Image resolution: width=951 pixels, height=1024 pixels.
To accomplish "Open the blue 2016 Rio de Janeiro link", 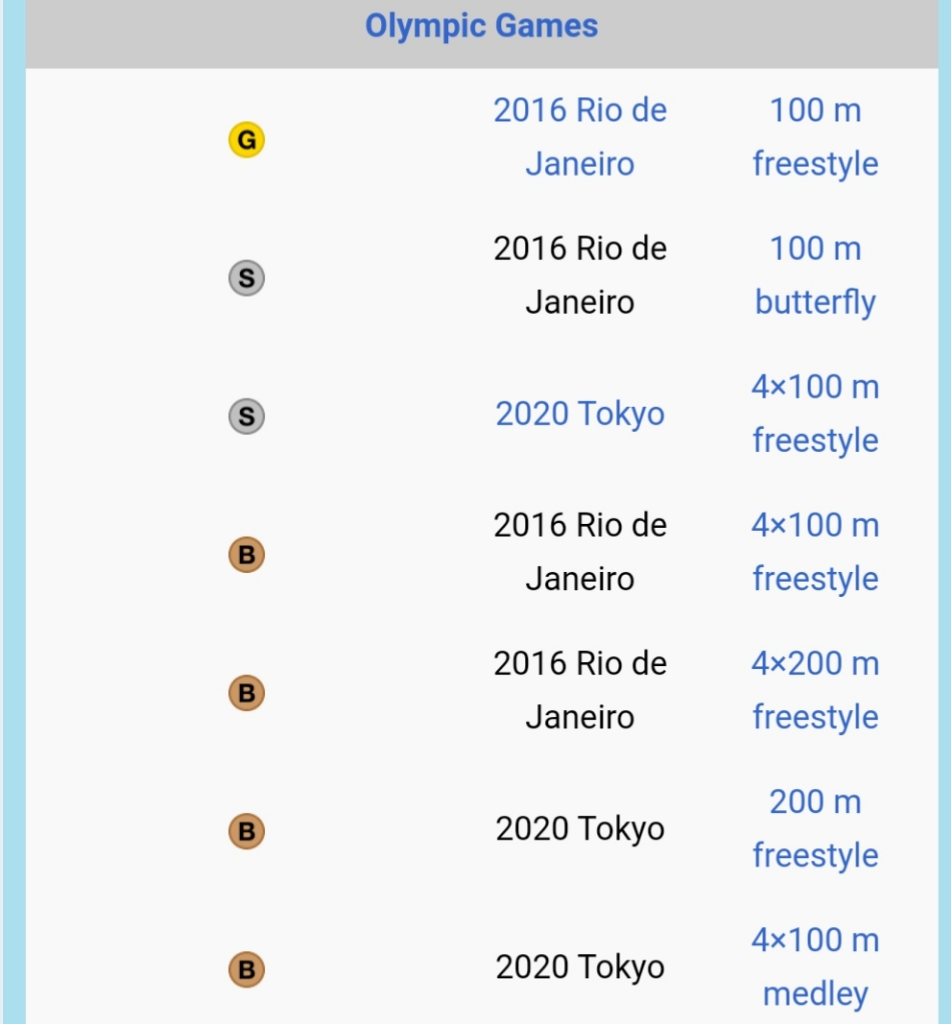I will (580, 136).
